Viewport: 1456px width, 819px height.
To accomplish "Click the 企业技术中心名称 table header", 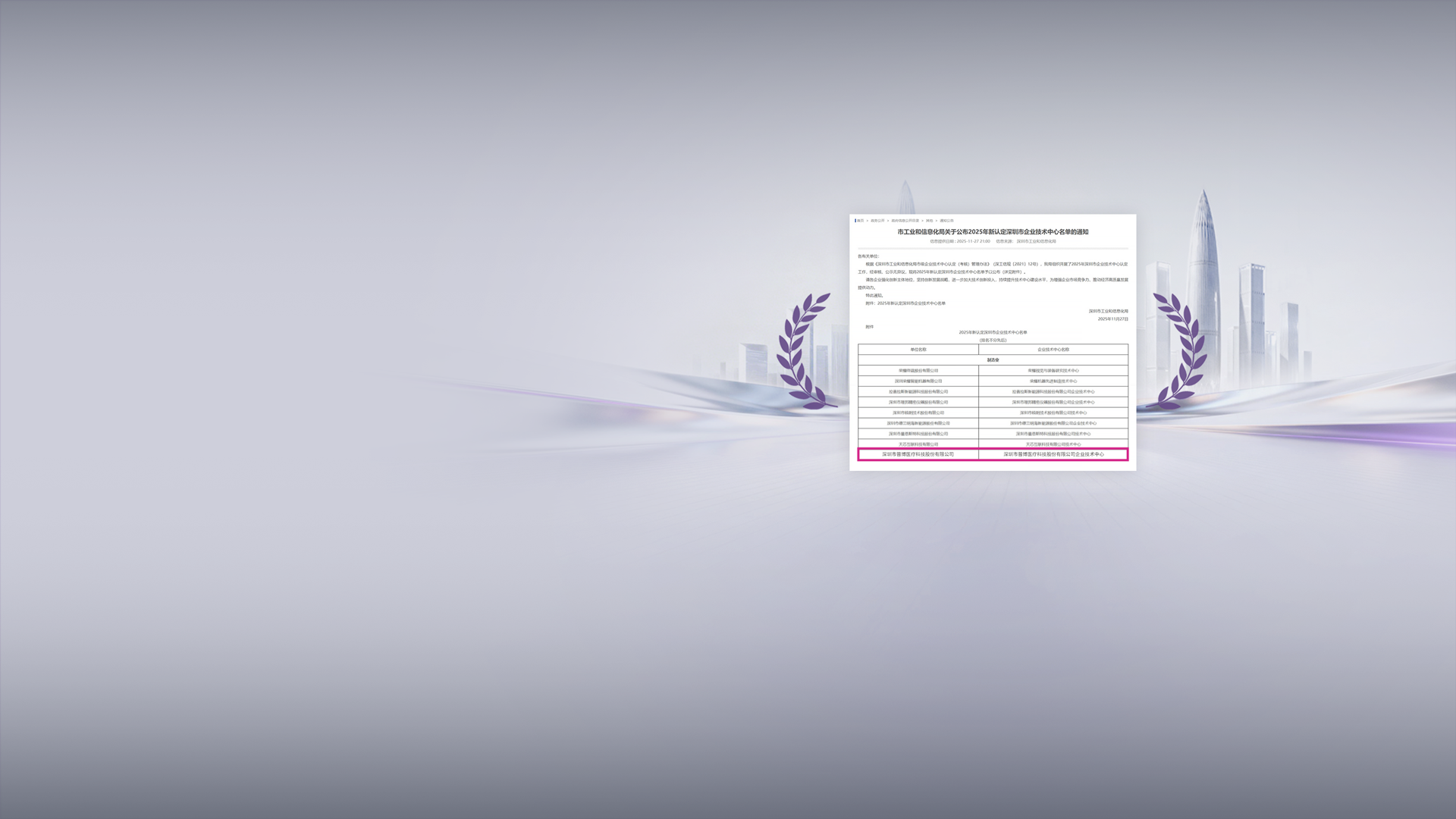I will (x=1053, y=350).
